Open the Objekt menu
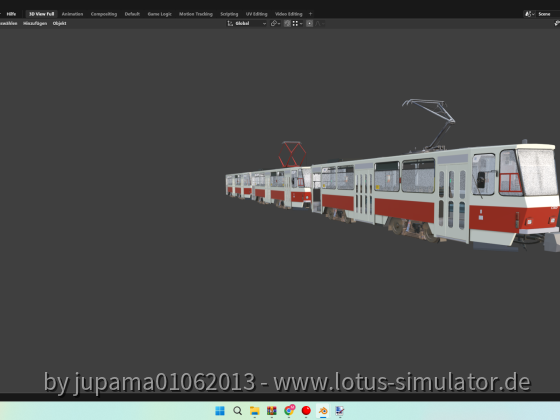The image size is (560, 420). click(59, 23)
